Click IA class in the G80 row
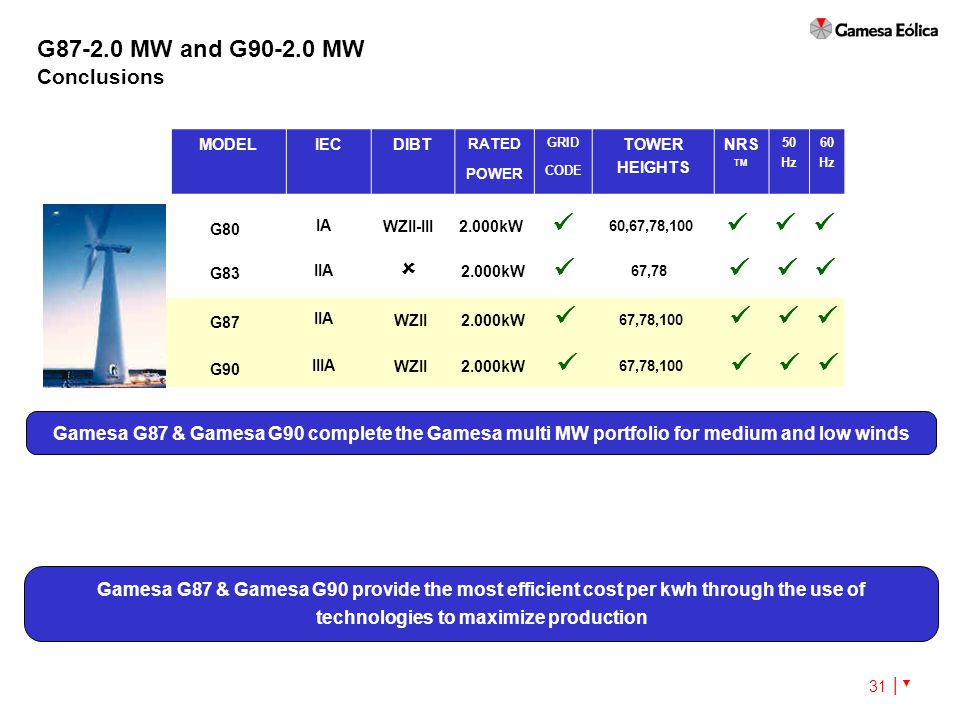The height and width of the screenshot is (720, 960). pos(323,225)
